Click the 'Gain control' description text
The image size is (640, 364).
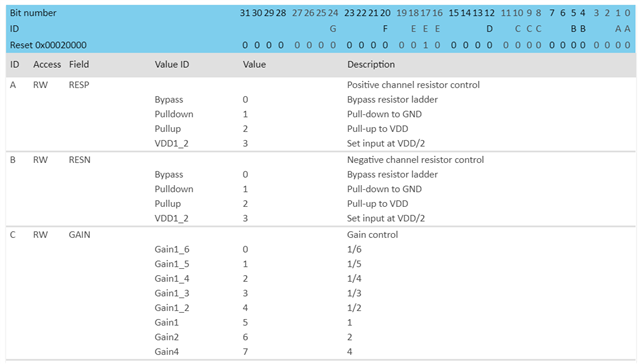(373, 235)
